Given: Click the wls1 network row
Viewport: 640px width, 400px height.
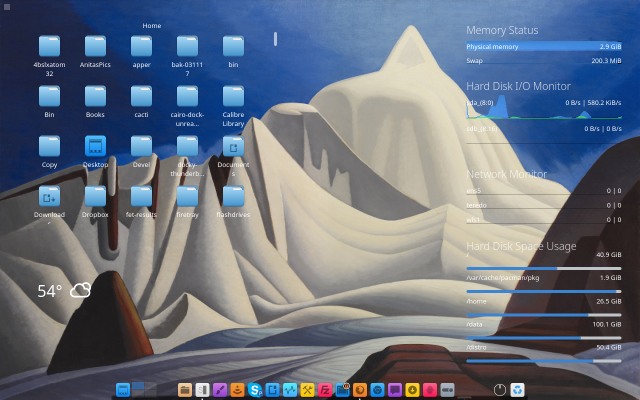Looking at the screenshot, I should coord(544,220).
